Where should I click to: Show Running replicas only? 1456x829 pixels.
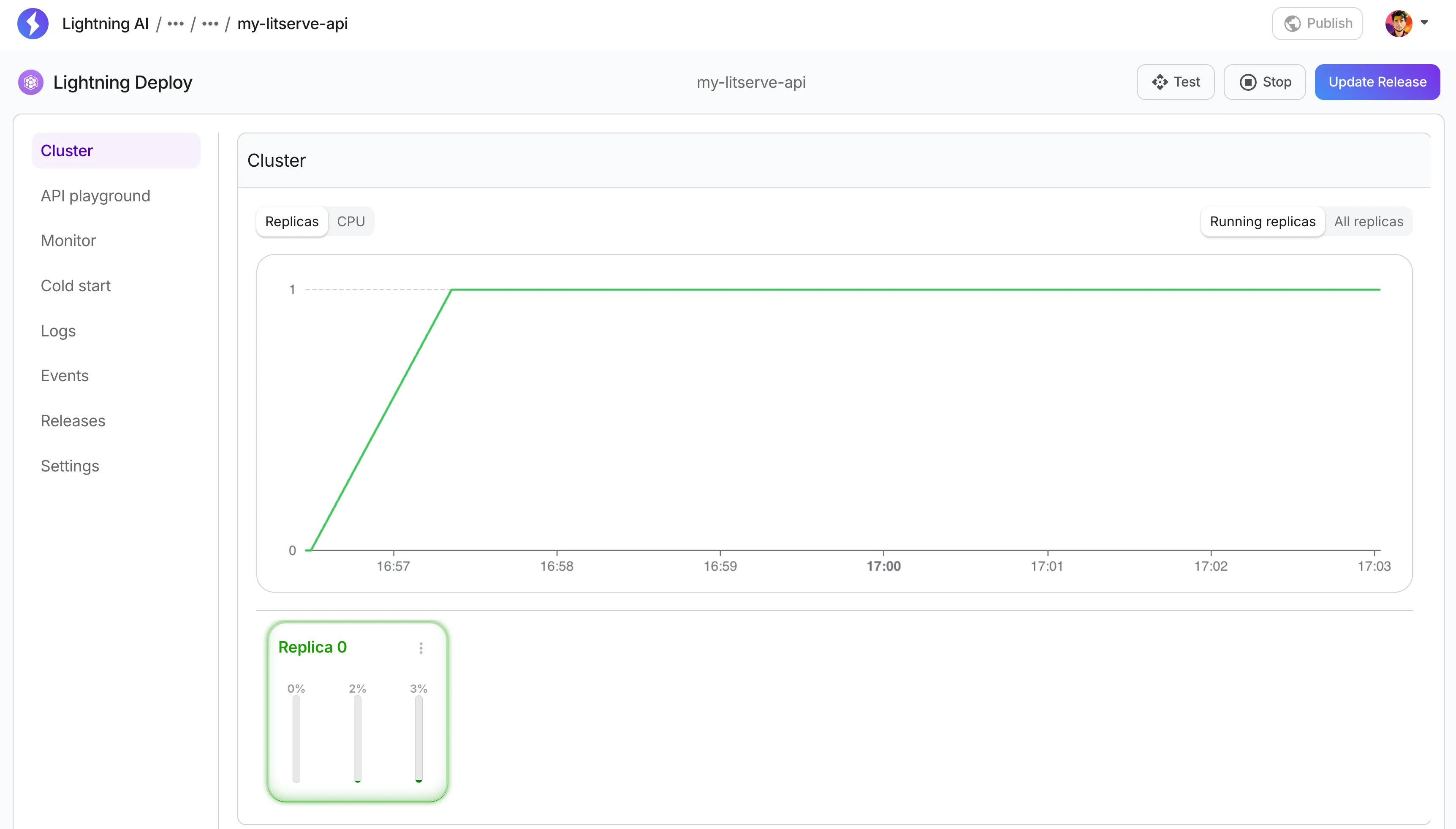pyautogui.click(x=1263, y=222)
